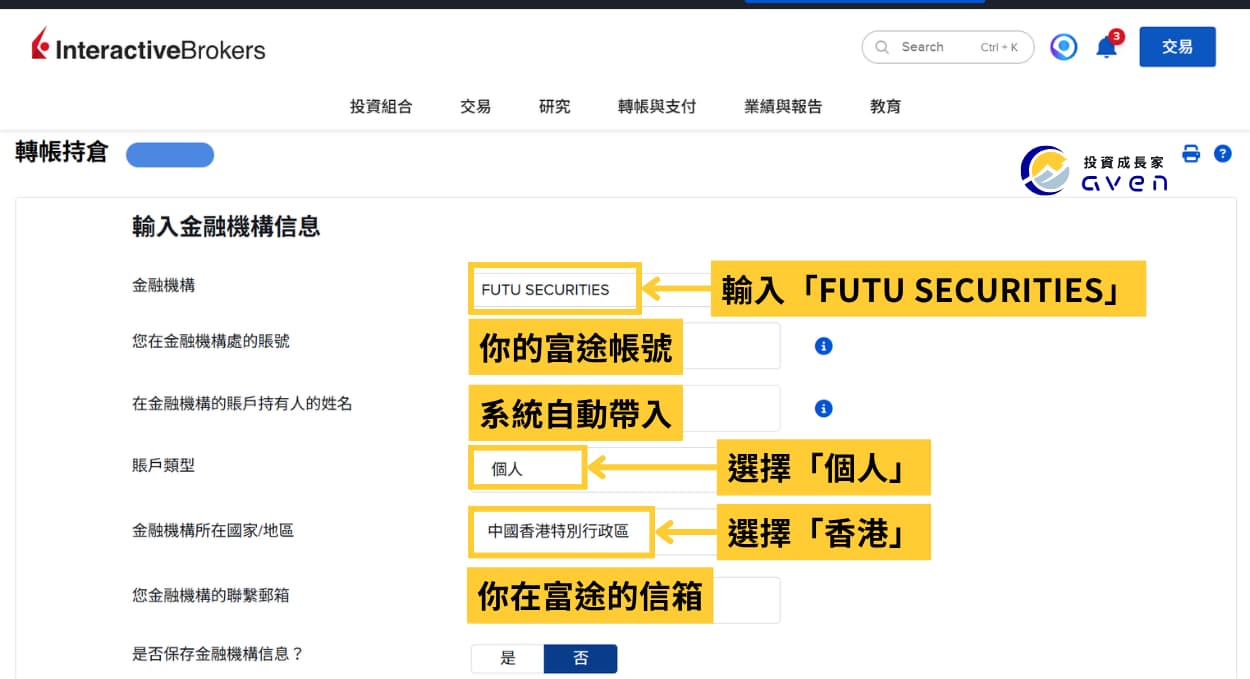The image size is (1250, 679).
Task: Open the notification bell
Action: pyautogui.click(x=1106, y=47)
